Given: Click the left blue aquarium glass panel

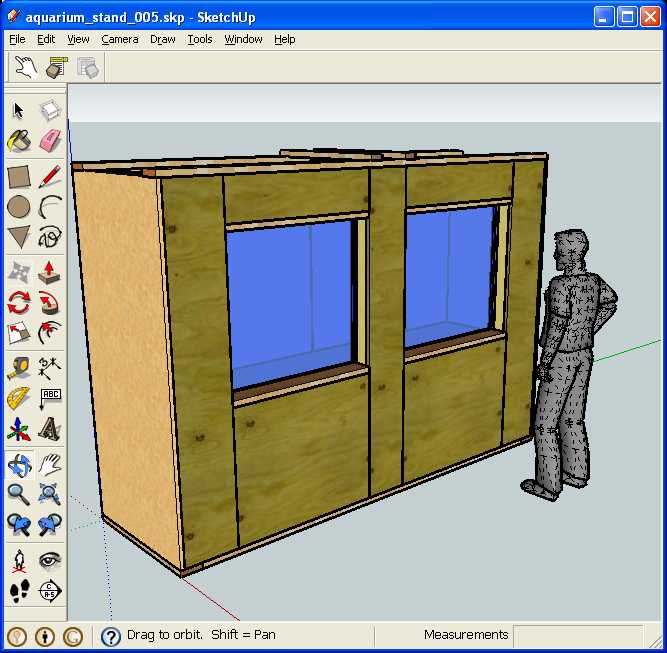Looking at the screenshot, I should 290,303.
